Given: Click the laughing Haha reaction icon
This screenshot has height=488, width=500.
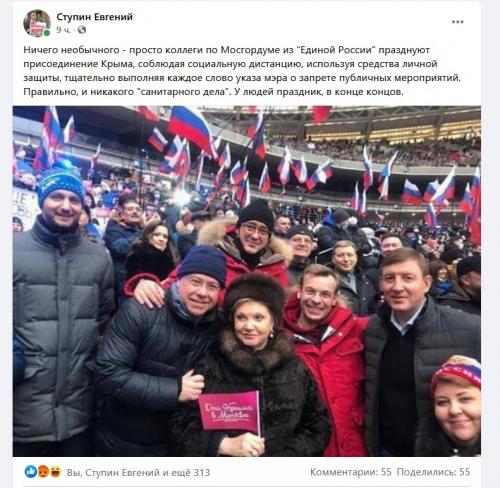Looking at the screenshot, I should (55, 472).
